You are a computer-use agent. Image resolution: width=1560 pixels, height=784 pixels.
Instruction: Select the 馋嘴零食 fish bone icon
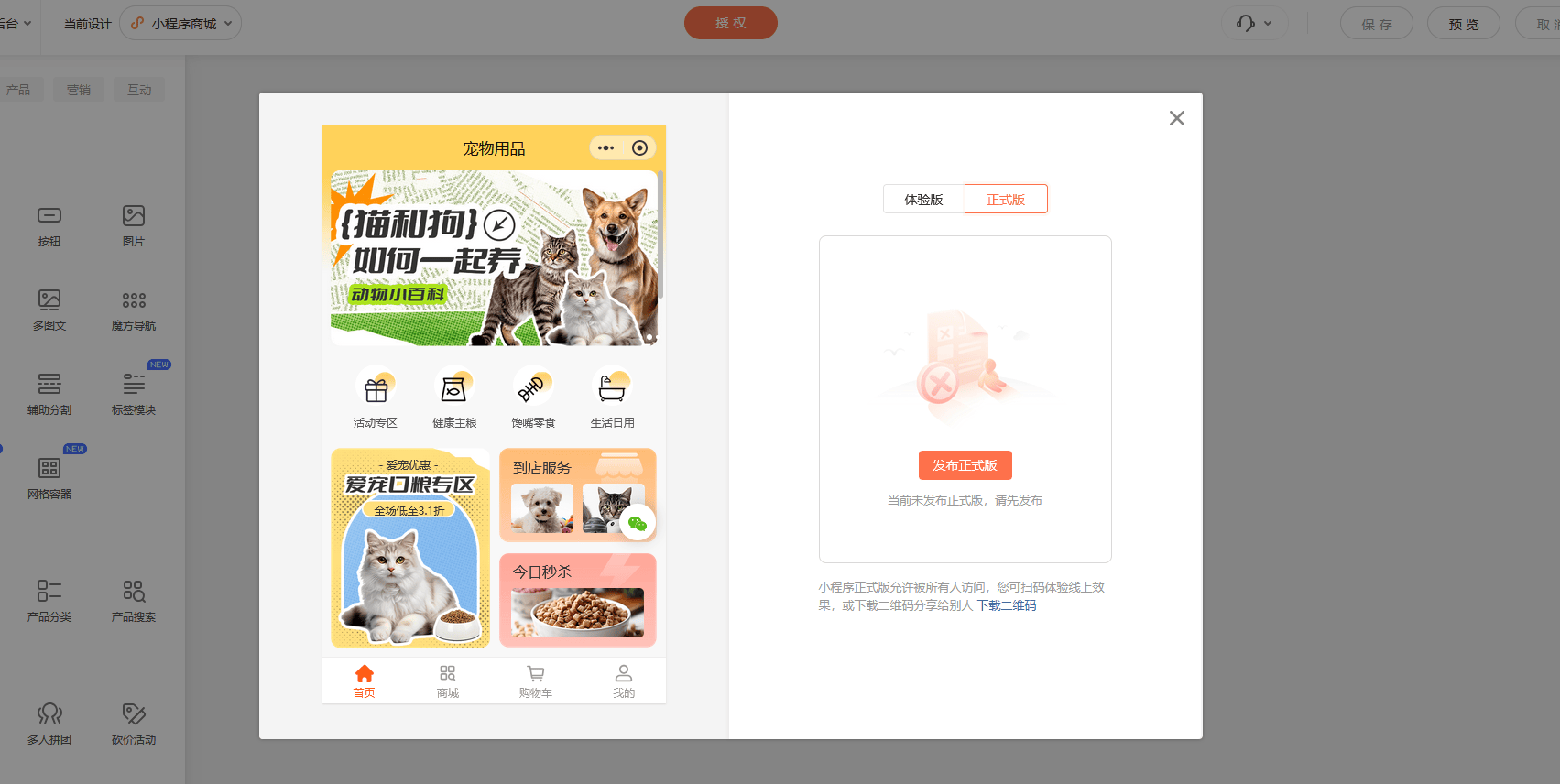(x=533, y=389)
